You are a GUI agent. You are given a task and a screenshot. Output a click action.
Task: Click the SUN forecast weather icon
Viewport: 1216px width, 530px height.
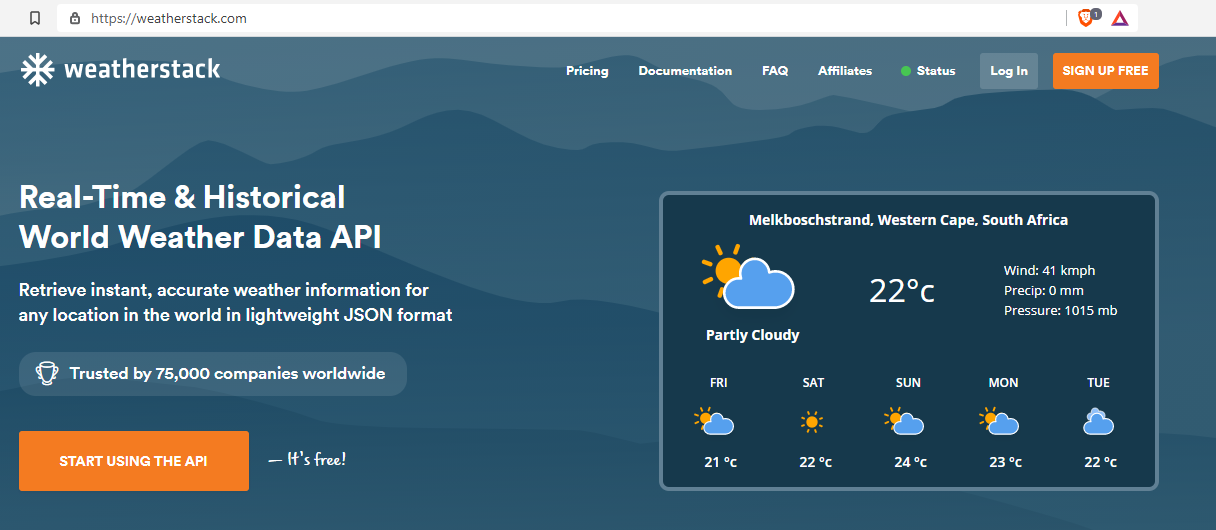(904, 421)
